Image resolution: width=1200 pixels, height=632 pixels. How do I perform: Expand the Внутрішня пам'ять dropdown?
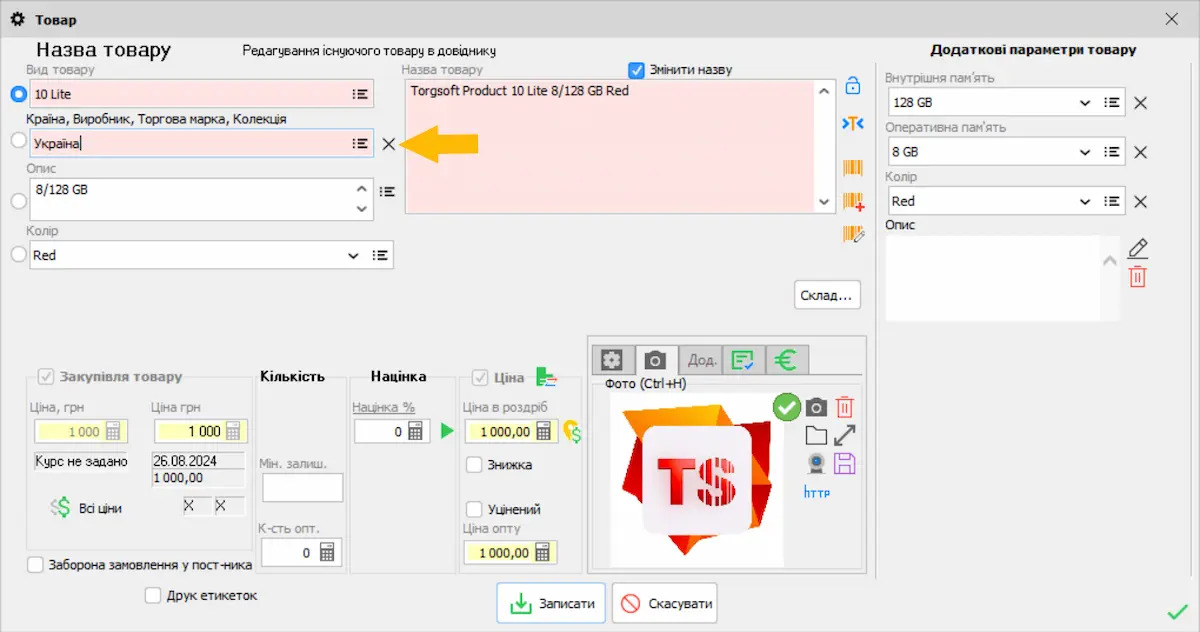pos(1085,102)
